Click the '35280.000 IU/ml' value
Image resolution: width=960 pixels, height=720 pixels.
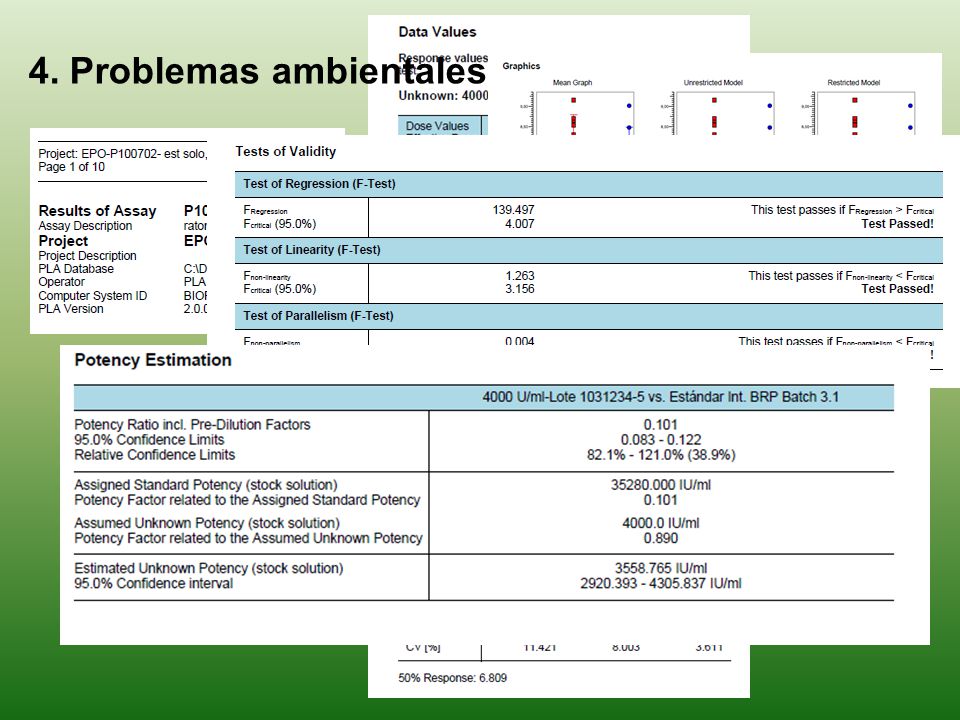661,485
